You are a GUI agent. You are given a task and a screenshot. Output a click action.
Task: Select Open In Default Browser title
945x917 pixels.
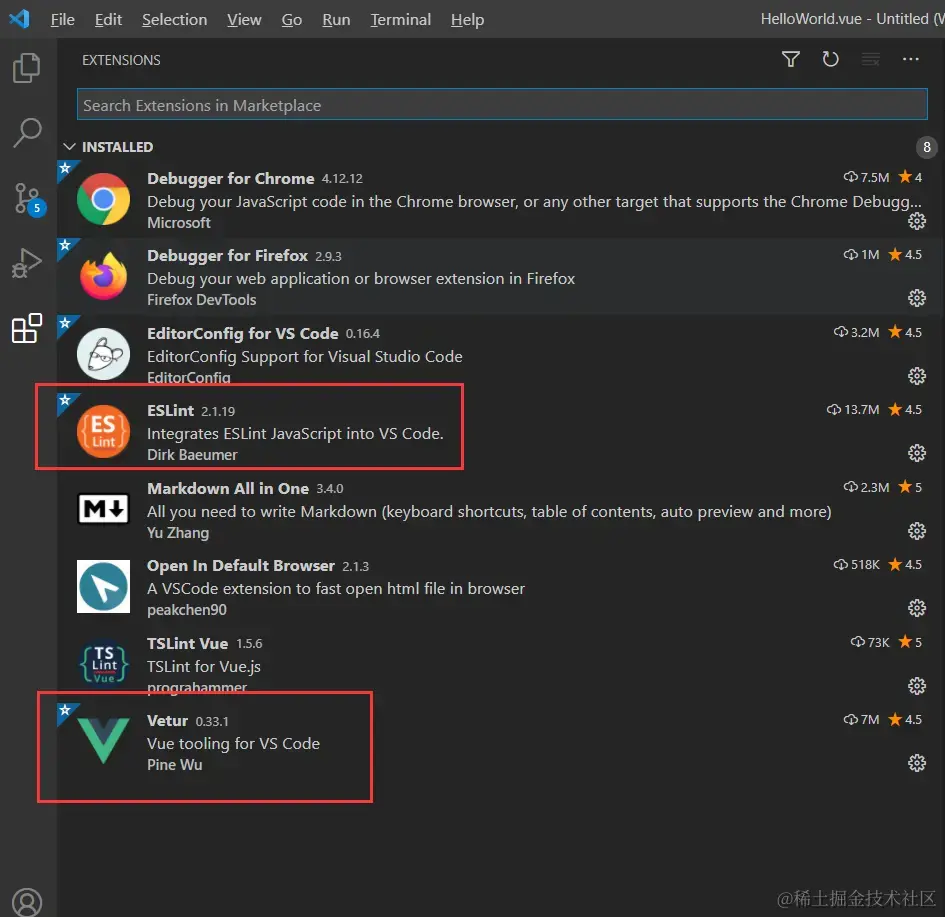[241, 566]
